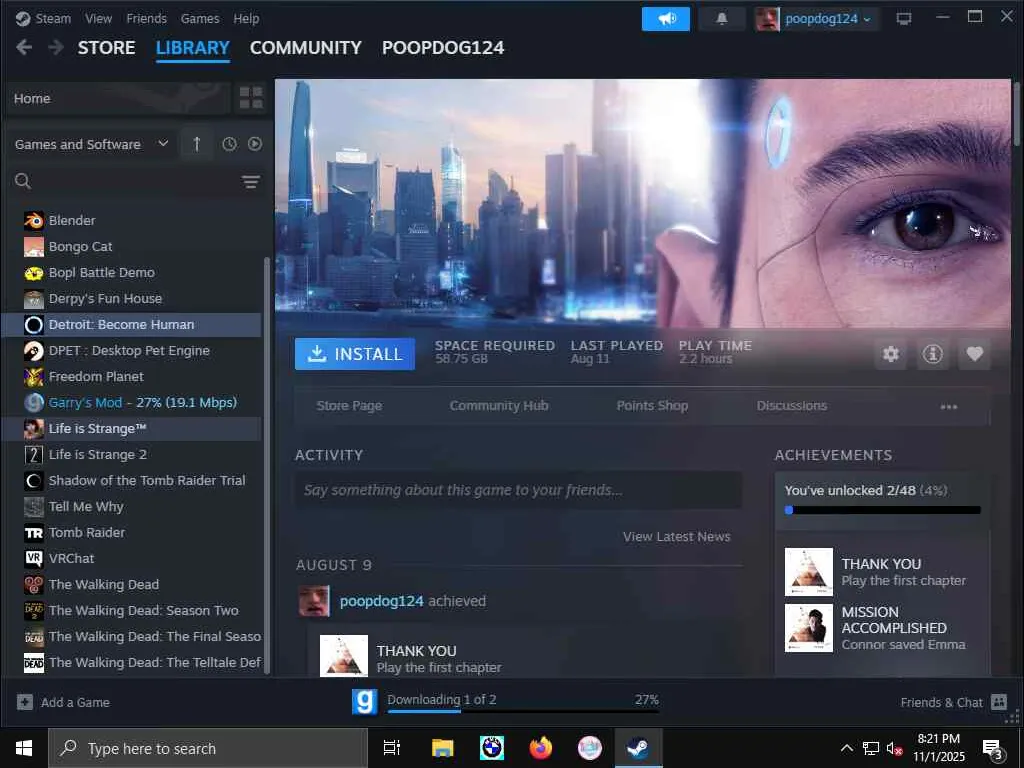Viewport: 1024px width, 768px height.
Task: Click the Add a Game plus icon
Action: point(25,702)
